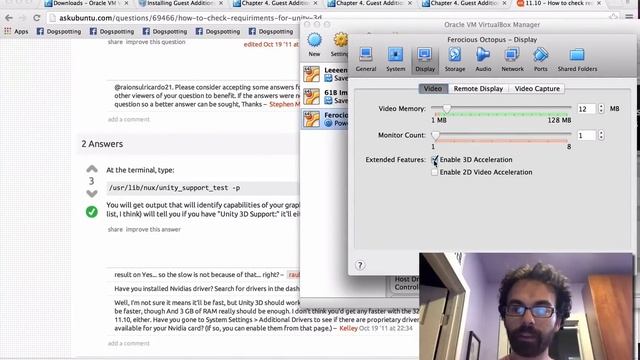
Task: Click share link under the answer
Action: point(115,229)
